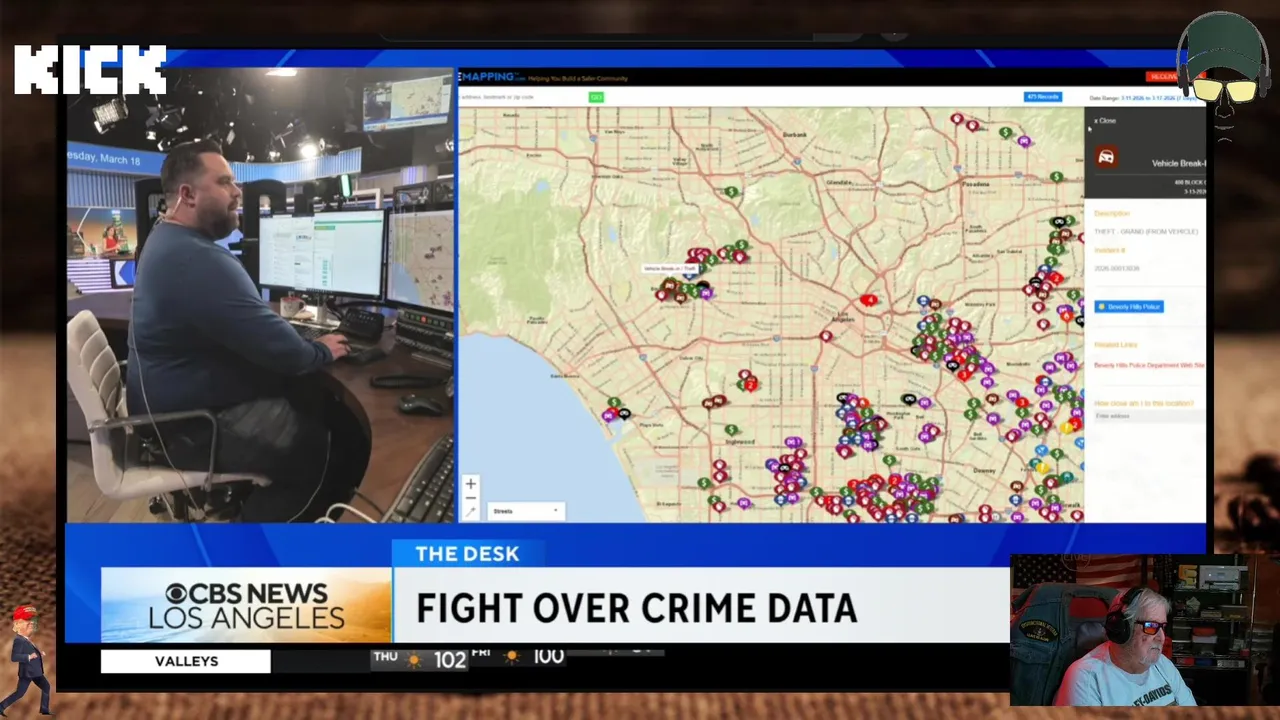
Task: Select maroon marker pair west of Culver City
Action: 712,403
